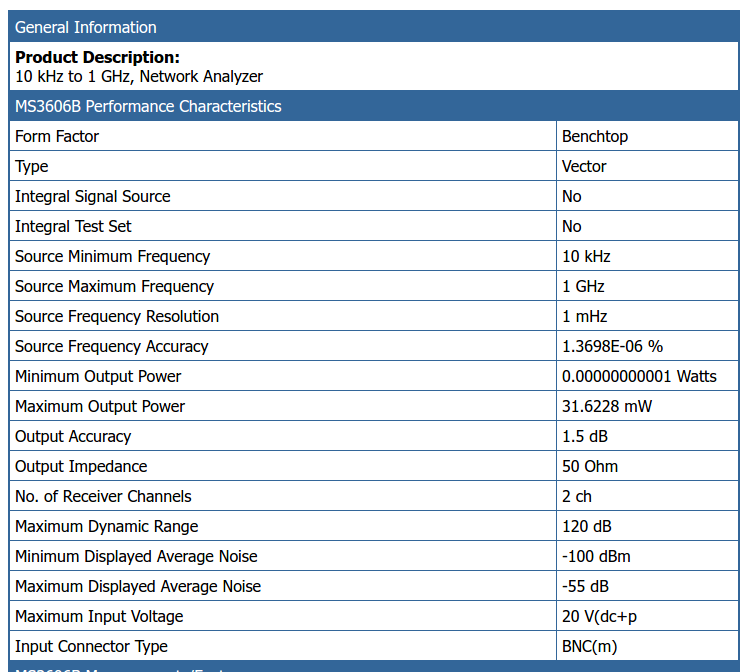Select the Minimum Output Power label

click(98, 376)
